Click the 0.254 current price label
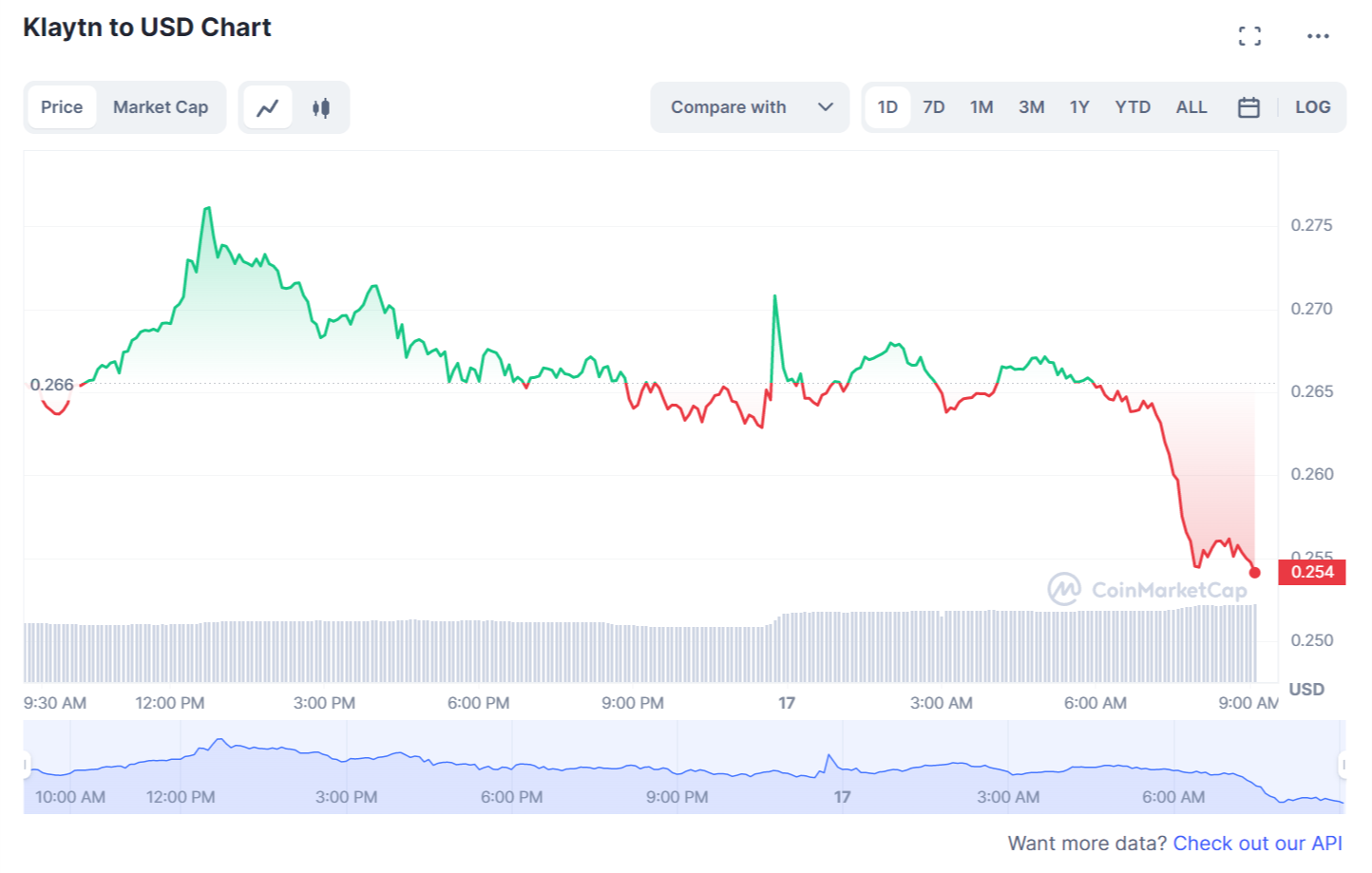 click(x=1311, y=572)
